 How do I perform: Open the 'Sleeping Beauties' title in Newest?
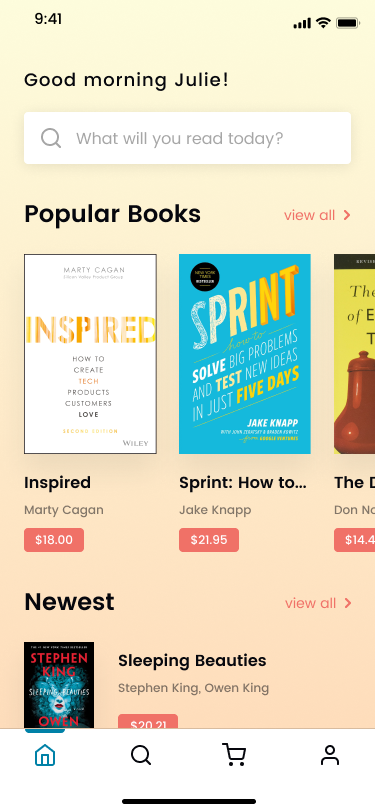[x=192, y=660]
